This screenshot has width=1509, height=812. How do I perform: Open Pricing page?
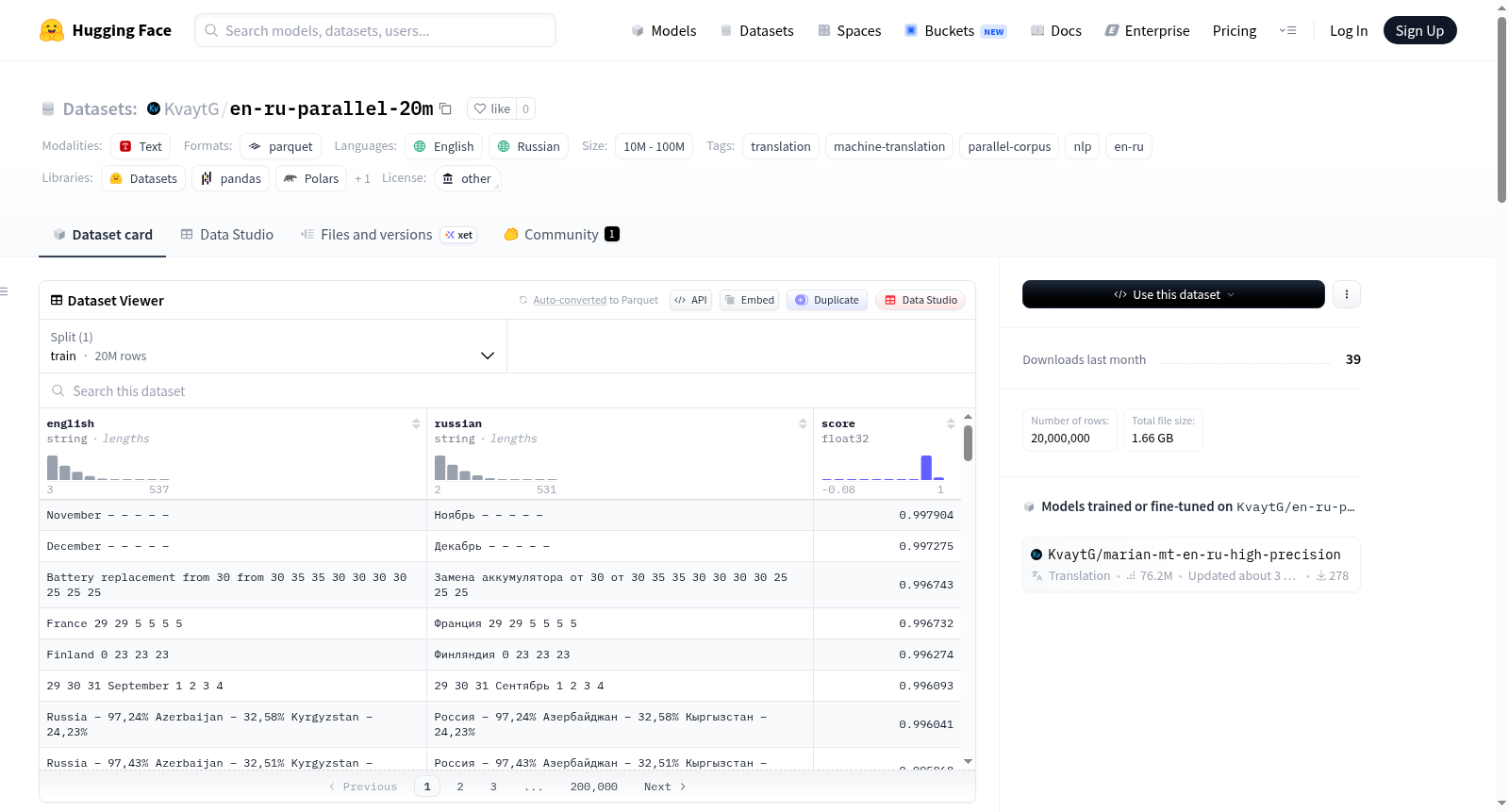point(1235,30)
